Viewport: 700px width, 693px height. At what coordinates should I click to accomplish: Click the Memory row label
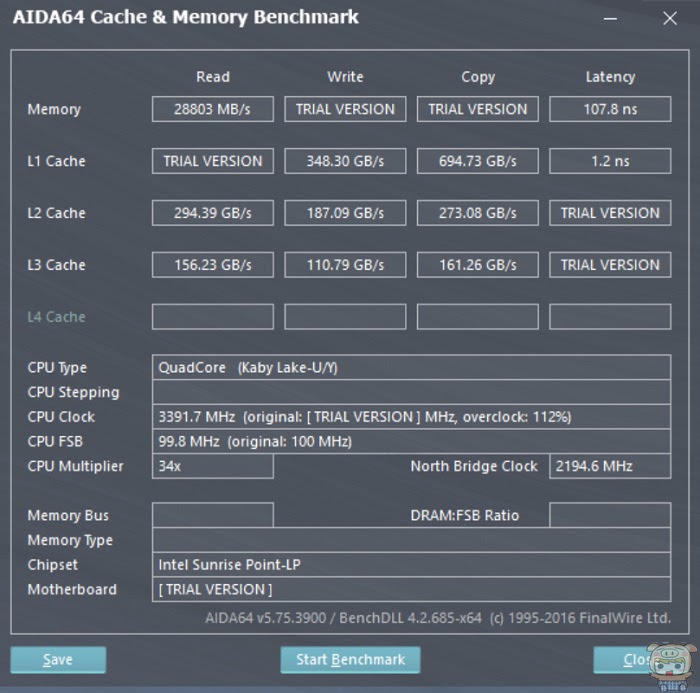[54, 109]
